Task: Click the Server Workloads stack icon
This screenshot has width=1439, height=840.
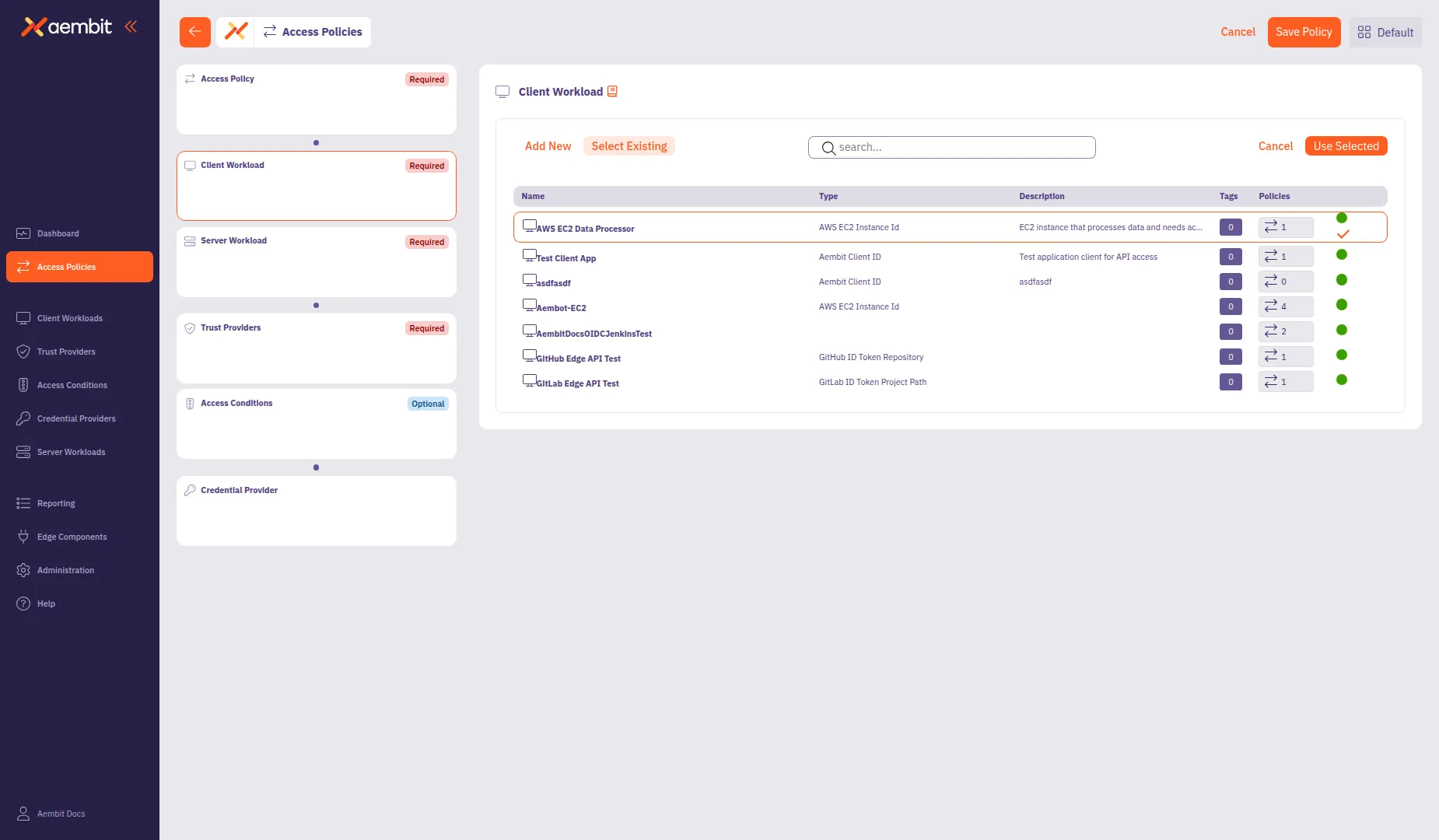Action: pos(22,451)
